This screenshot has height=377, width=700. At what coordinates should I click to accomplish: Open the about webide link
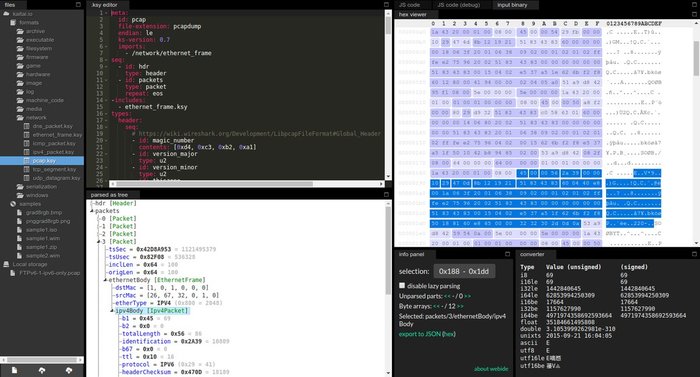491,369
